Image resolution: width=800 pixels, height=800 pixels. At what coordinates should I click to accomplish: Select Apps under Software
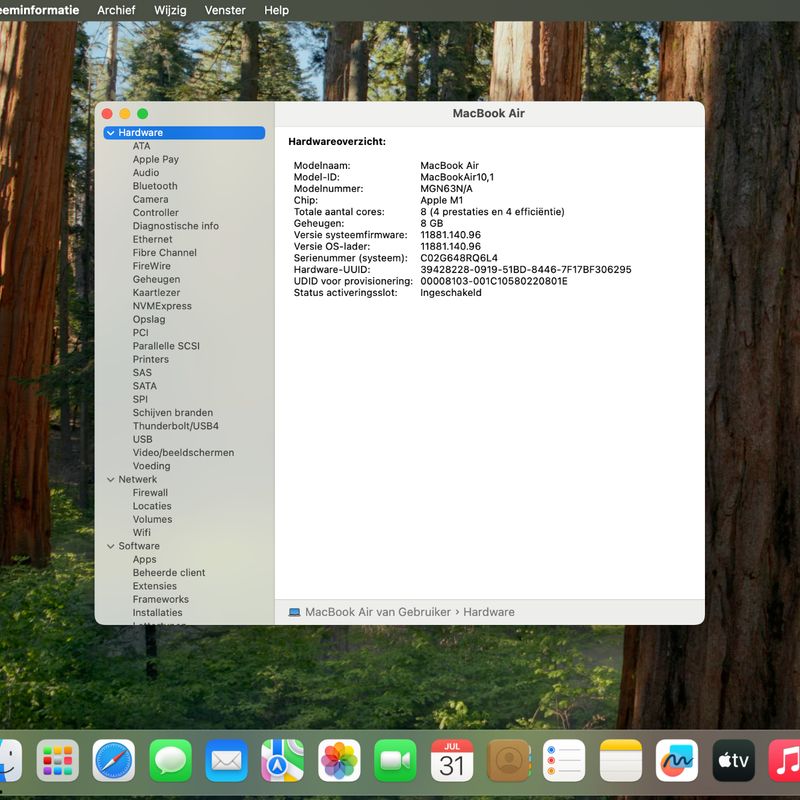pos(144,559)
